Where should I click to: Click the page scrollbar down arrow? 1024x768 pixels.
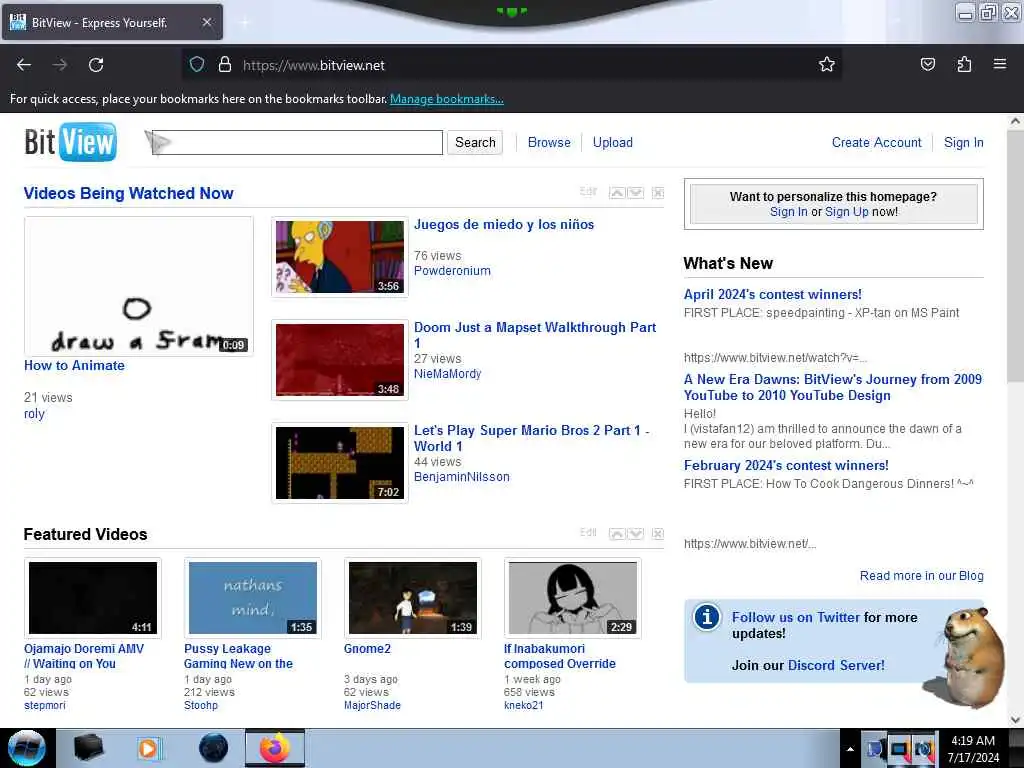click(1015, 720)
